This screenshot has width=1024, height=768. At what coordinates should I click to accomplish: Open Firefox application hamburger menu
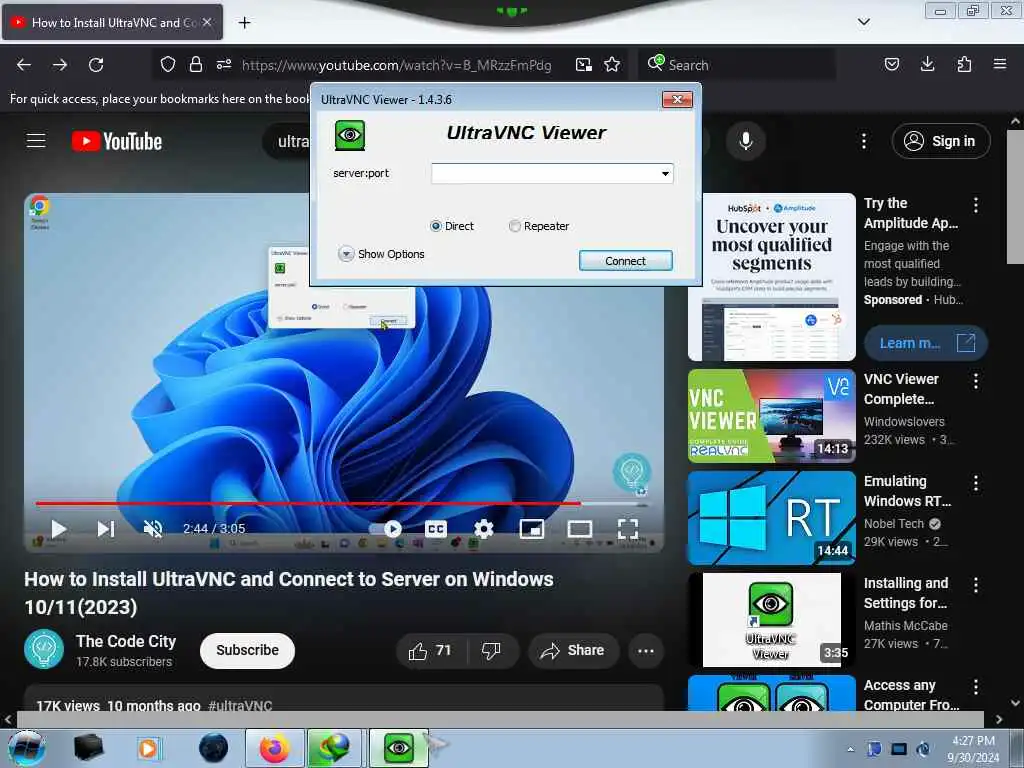click(1000, 64)
